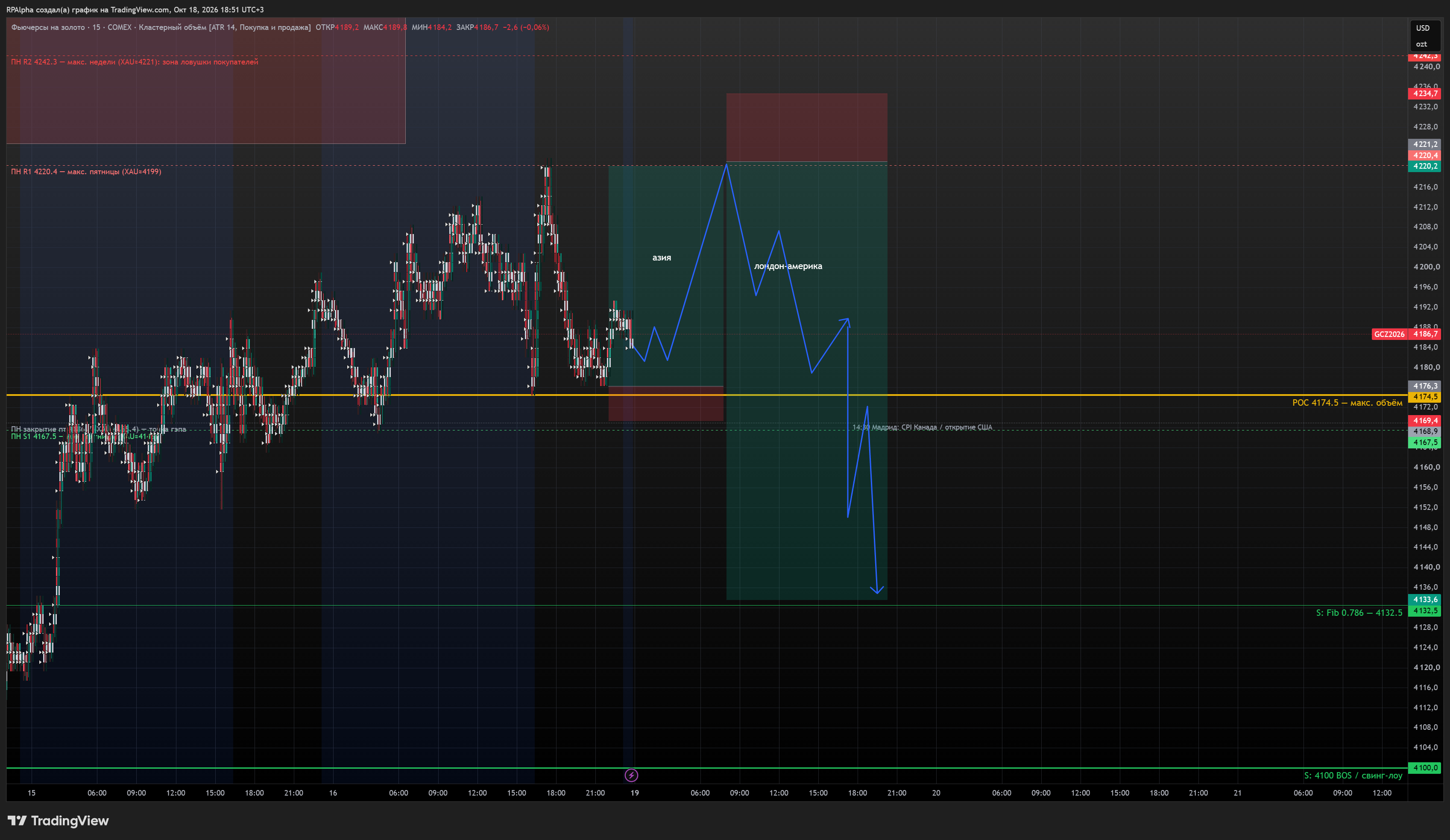The width and height of the screenshot is (1450, 840).
Task: Click the red 4169,4 price label
Action: (1425, 421)
